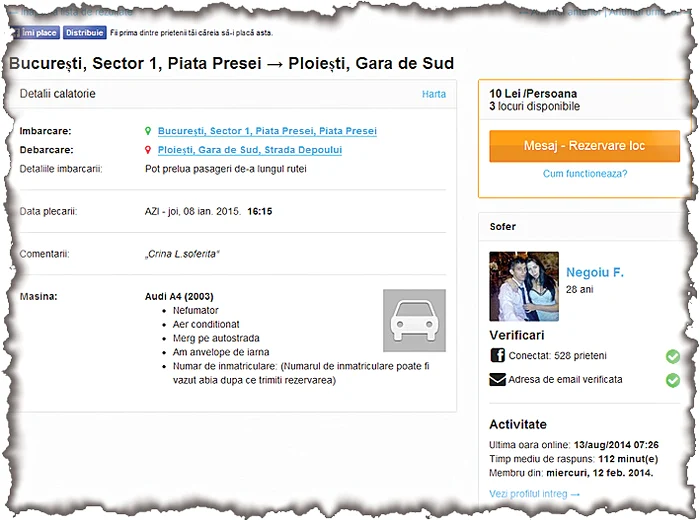Click the 'Sofer' section header
The image size is (700, 520).
click(x=503, y=226)
